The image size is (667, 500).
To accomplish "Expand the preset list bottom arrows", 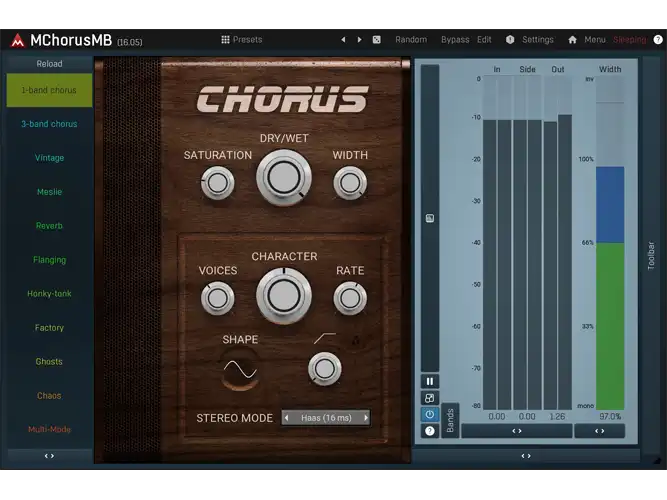I will point(49,456).
